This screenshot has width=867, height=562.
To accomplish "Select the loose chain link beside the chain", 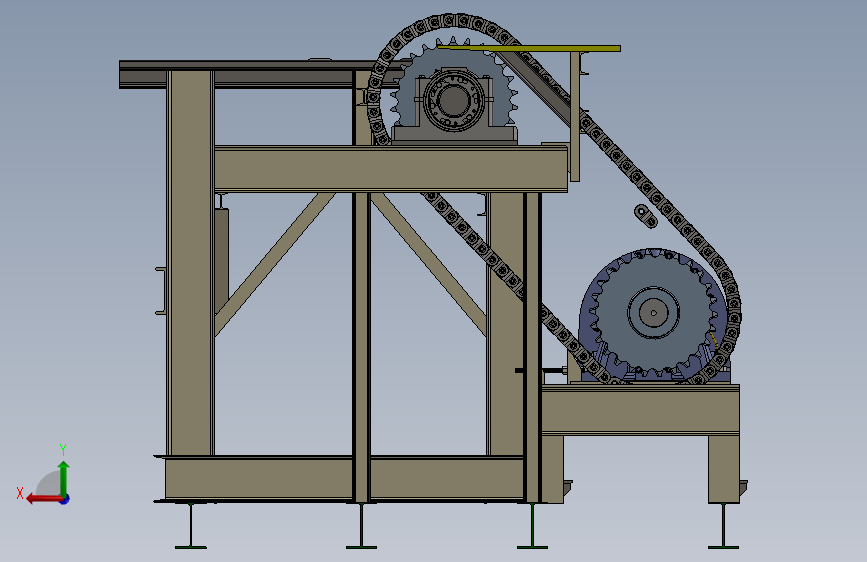I will [646, 216].
